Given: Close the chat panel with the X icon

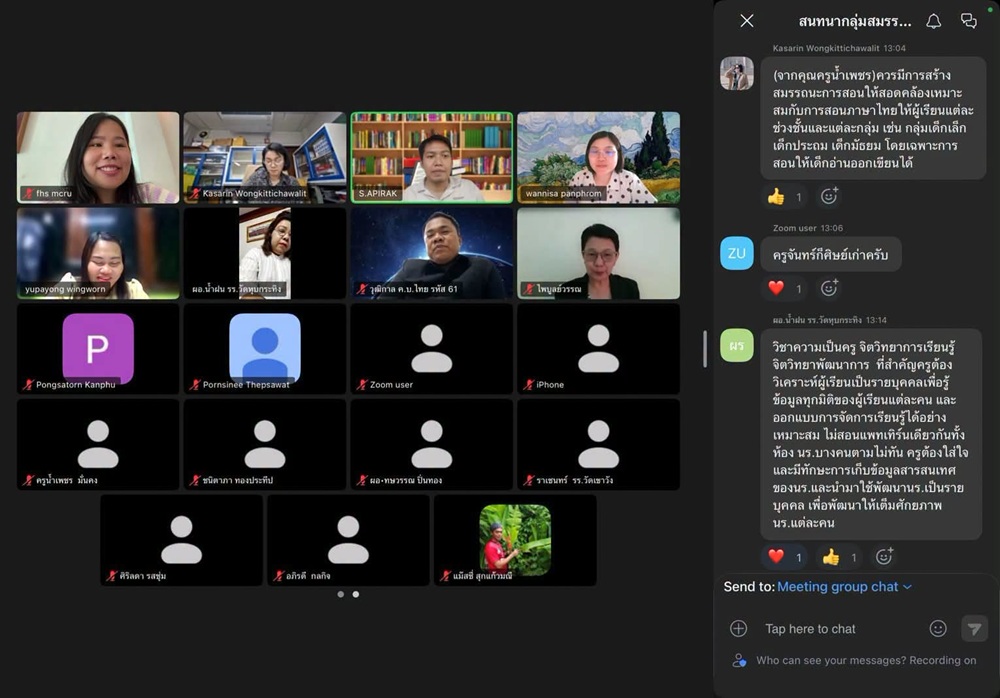Looking at the screenshot, I should [x=747, y=21].
